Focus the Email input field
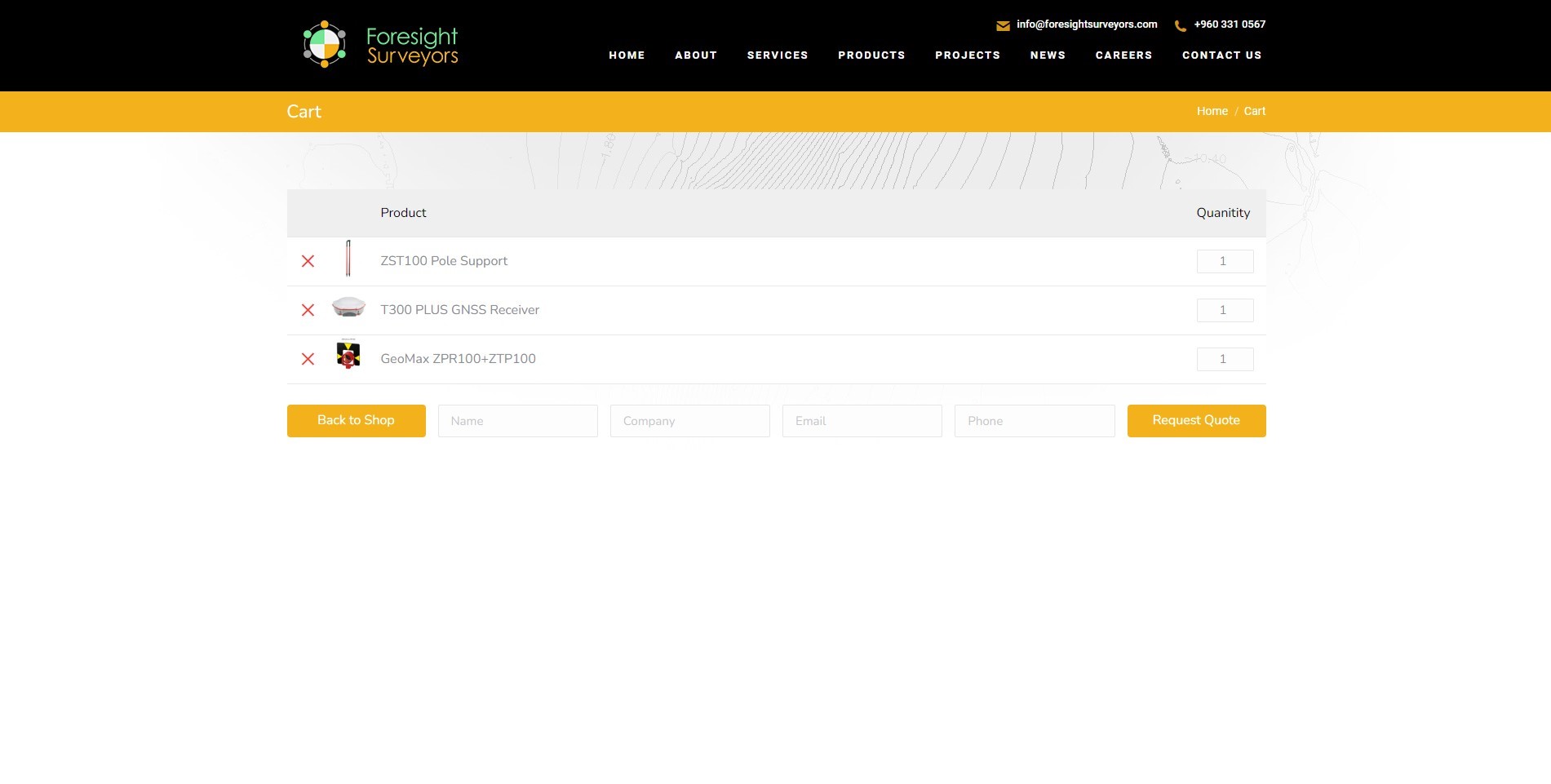The height and width of the screenshot is (784, 1551). point(862,421)
